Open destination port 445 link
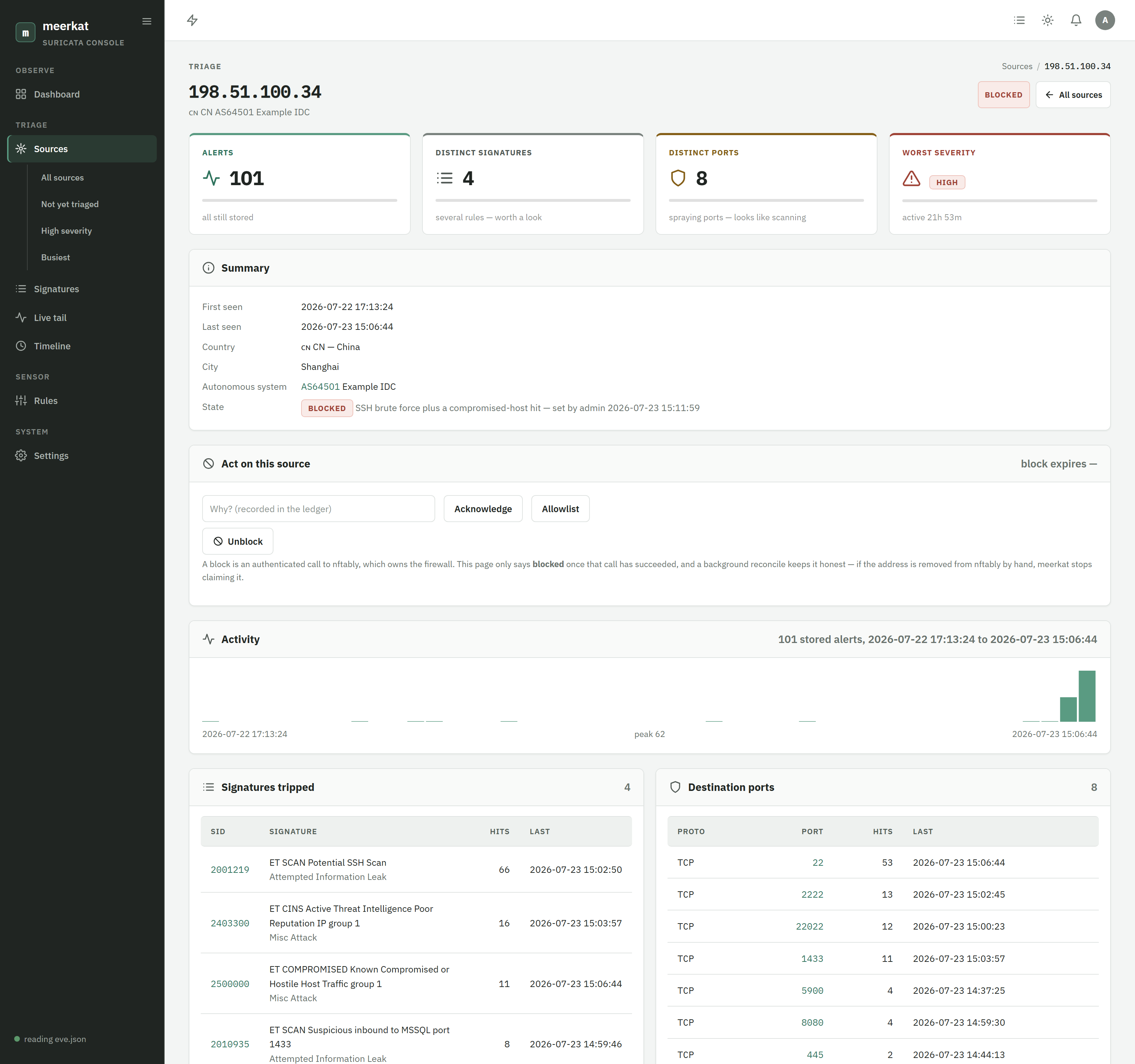1135x1064 pixels. [x=815, y=1055]
